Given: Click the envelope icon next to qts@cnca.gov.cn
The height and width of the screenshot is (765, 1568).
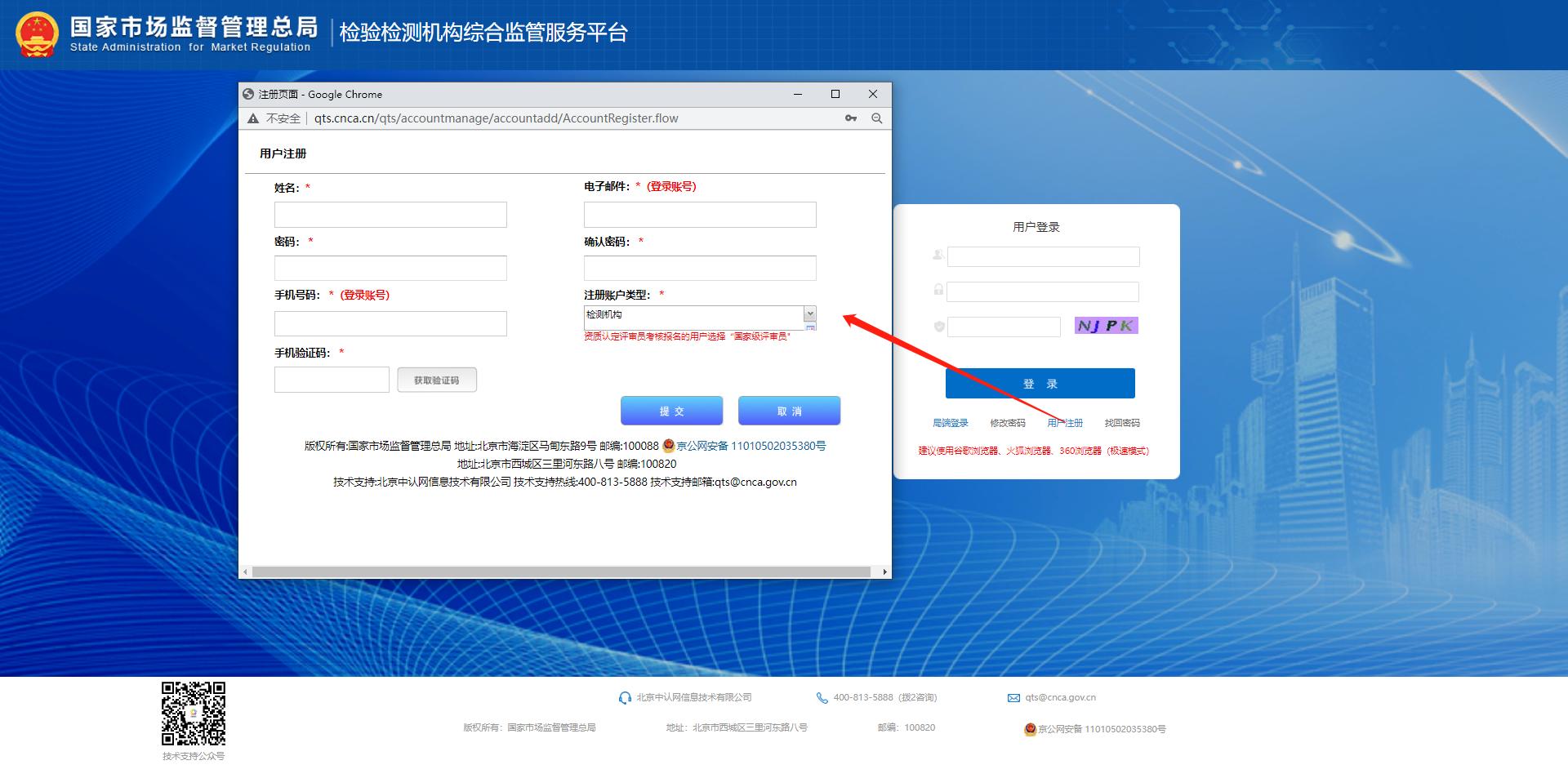Looking at the screenshot, I should (1013, 697).
